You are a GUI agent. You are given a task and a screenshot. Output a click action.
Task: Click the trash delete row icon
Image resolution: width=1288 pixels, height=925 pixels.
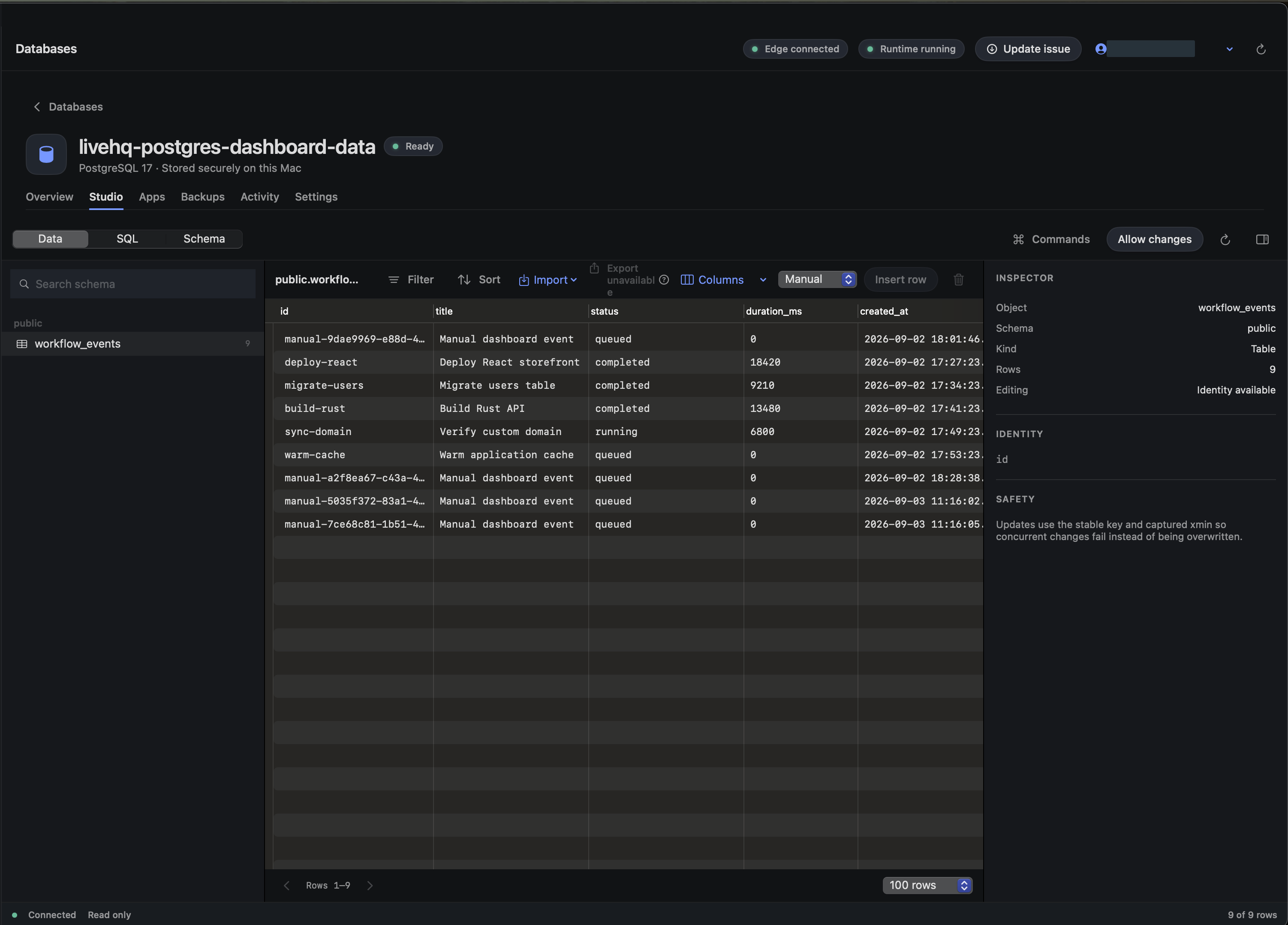point(959,279)
